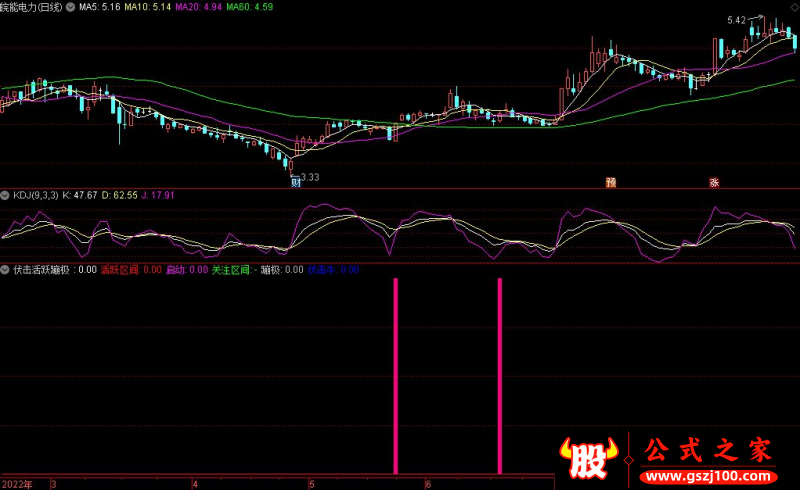The height and width of the screenshot is (490, 800).
Task: Click the D: 62.55 value
Action: pos(119,195)
